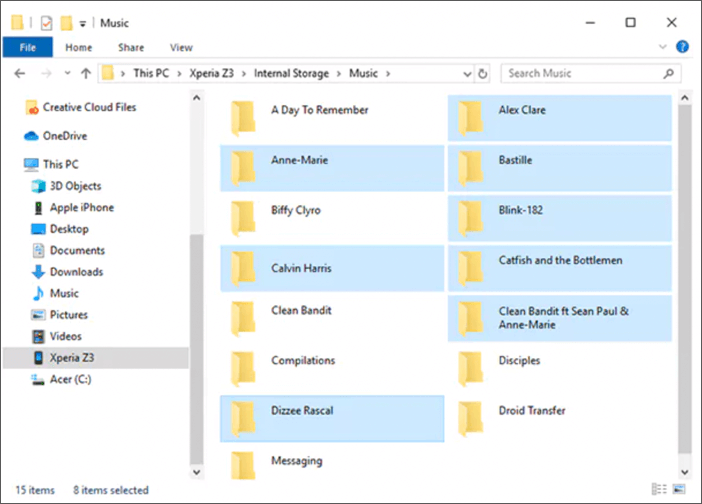This screenshot has height=504, width=702.
Task: Select the Blink-182 folder
Action: click(560, 218)
